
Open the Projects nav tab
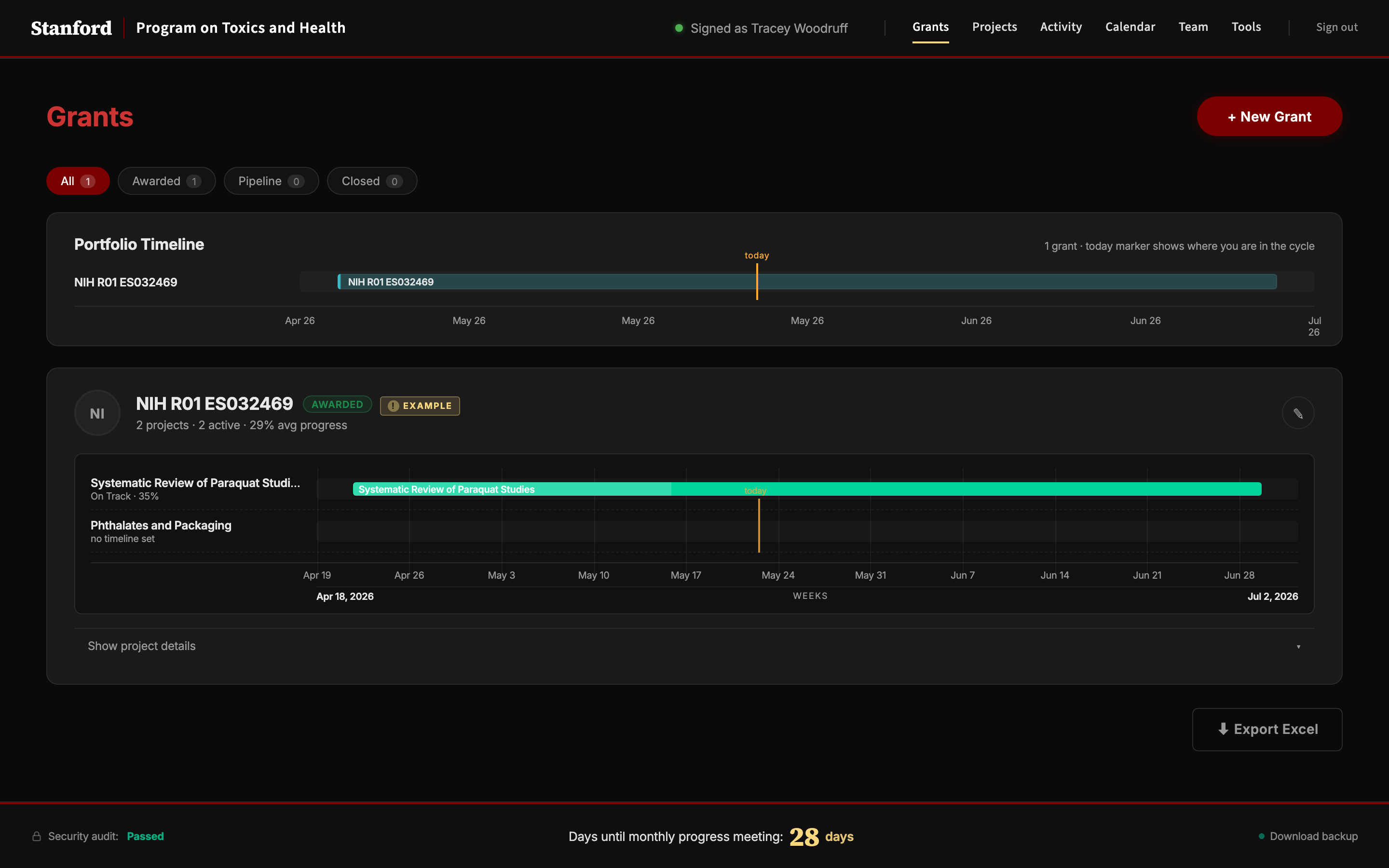pos(994,27)
